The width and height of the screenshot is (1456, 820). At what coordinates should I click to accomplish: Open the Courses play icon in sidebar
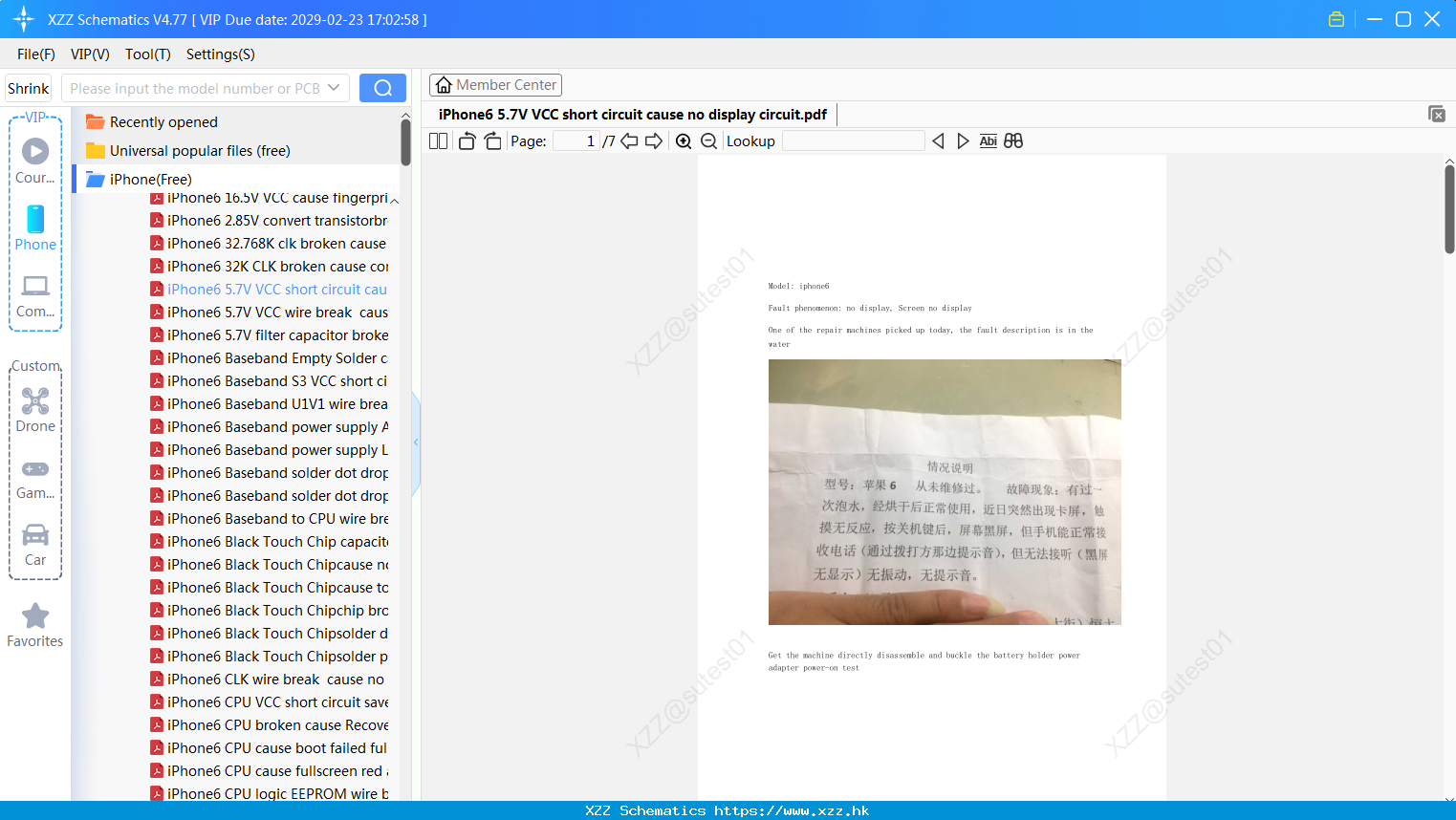click(x=35, y=151)
